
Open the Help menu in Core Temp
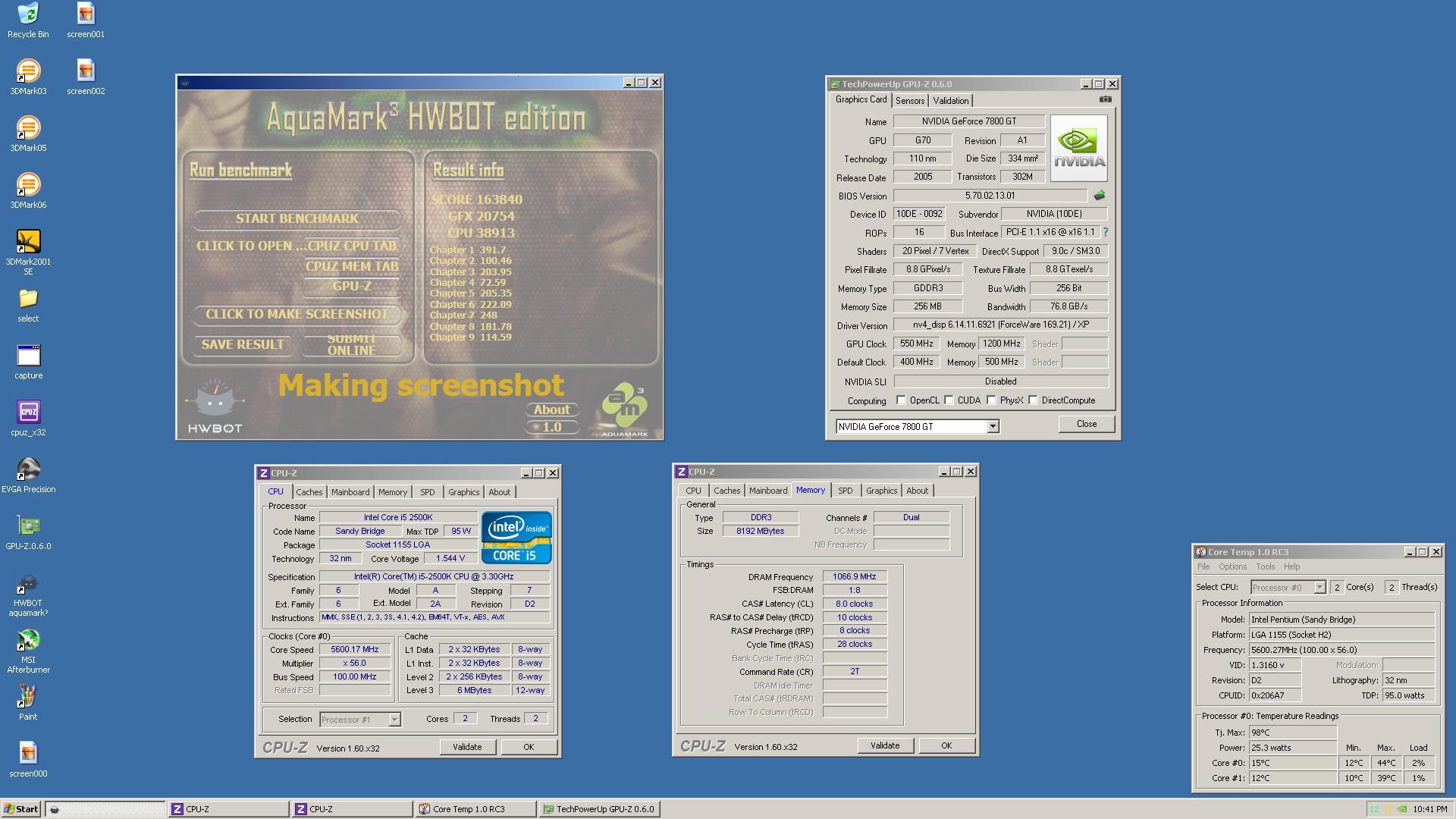click(1291, 566)
